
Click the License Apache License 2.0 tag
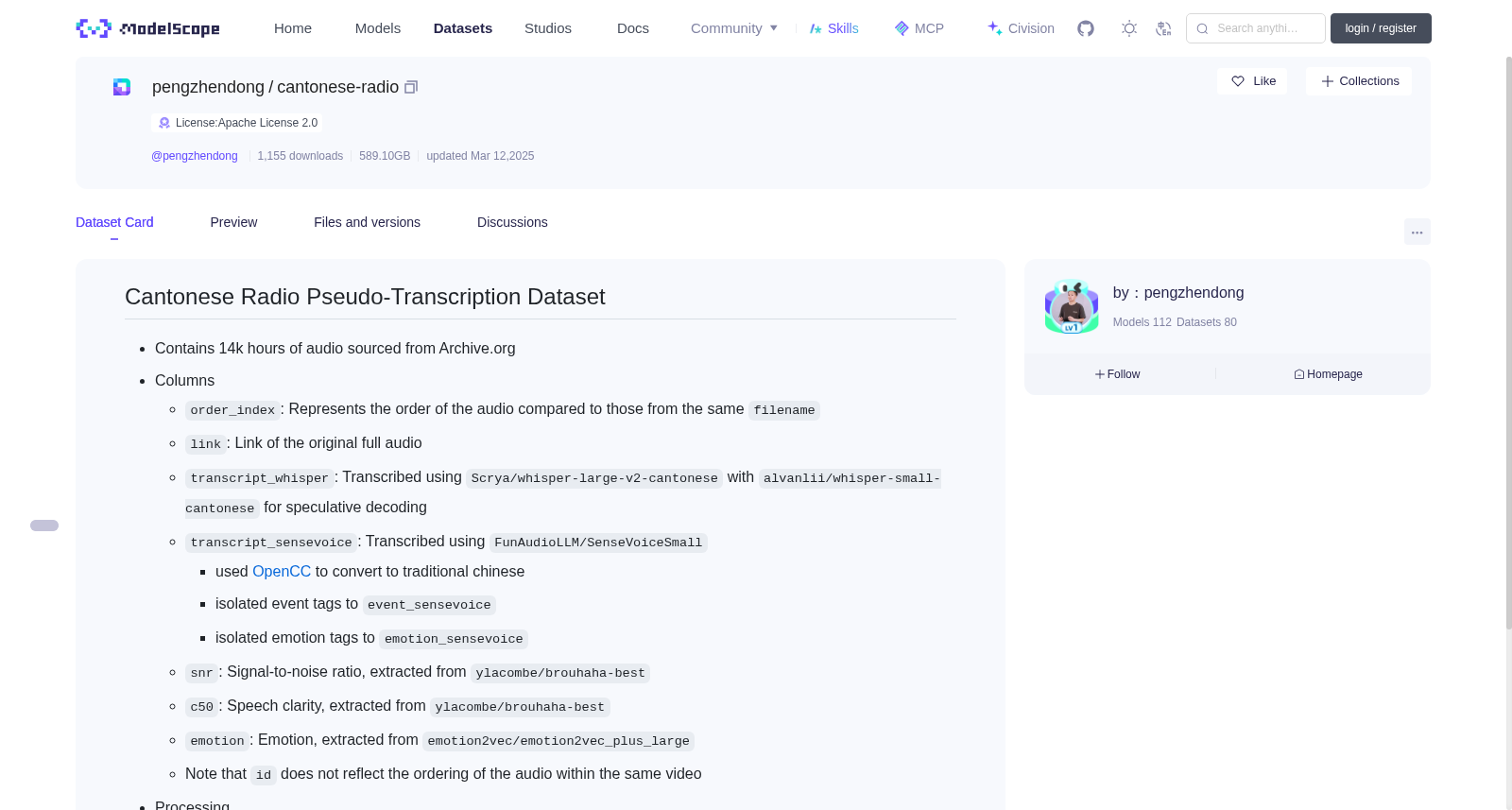(237, 123)
